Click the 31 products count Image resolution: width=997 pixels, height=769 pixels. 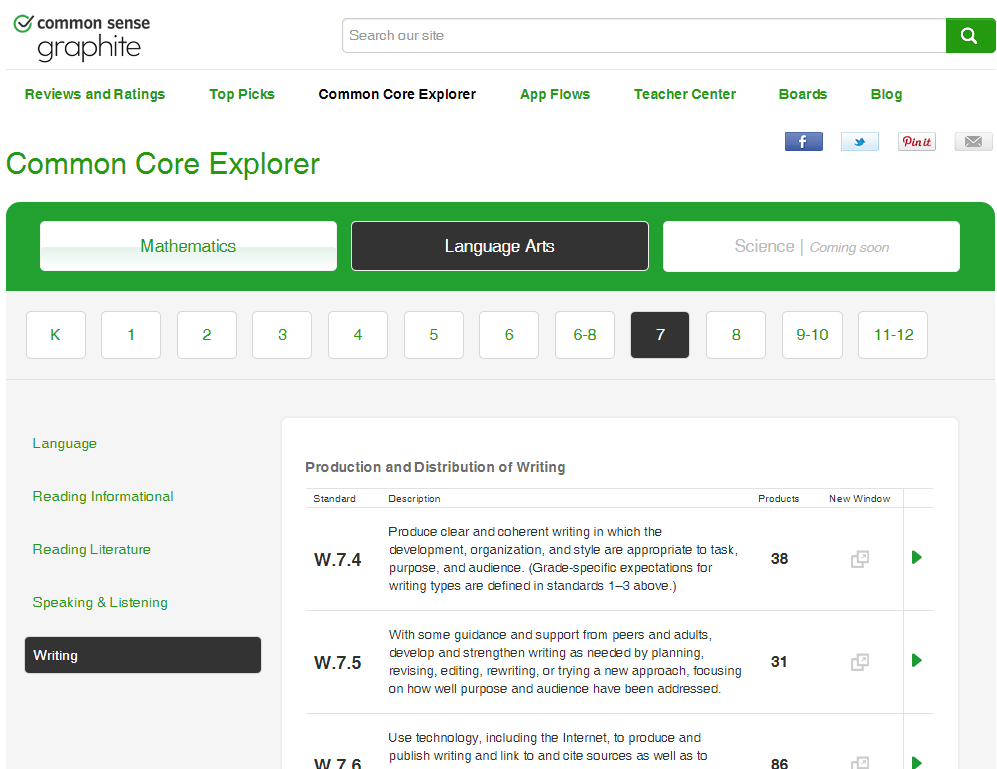coord(779,662)
